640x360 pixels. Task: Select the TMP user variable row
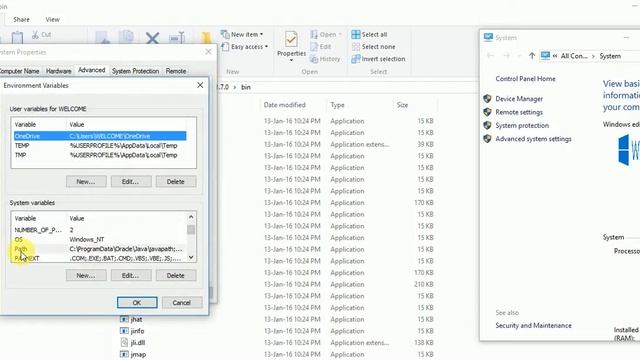[x=100, y=155]
